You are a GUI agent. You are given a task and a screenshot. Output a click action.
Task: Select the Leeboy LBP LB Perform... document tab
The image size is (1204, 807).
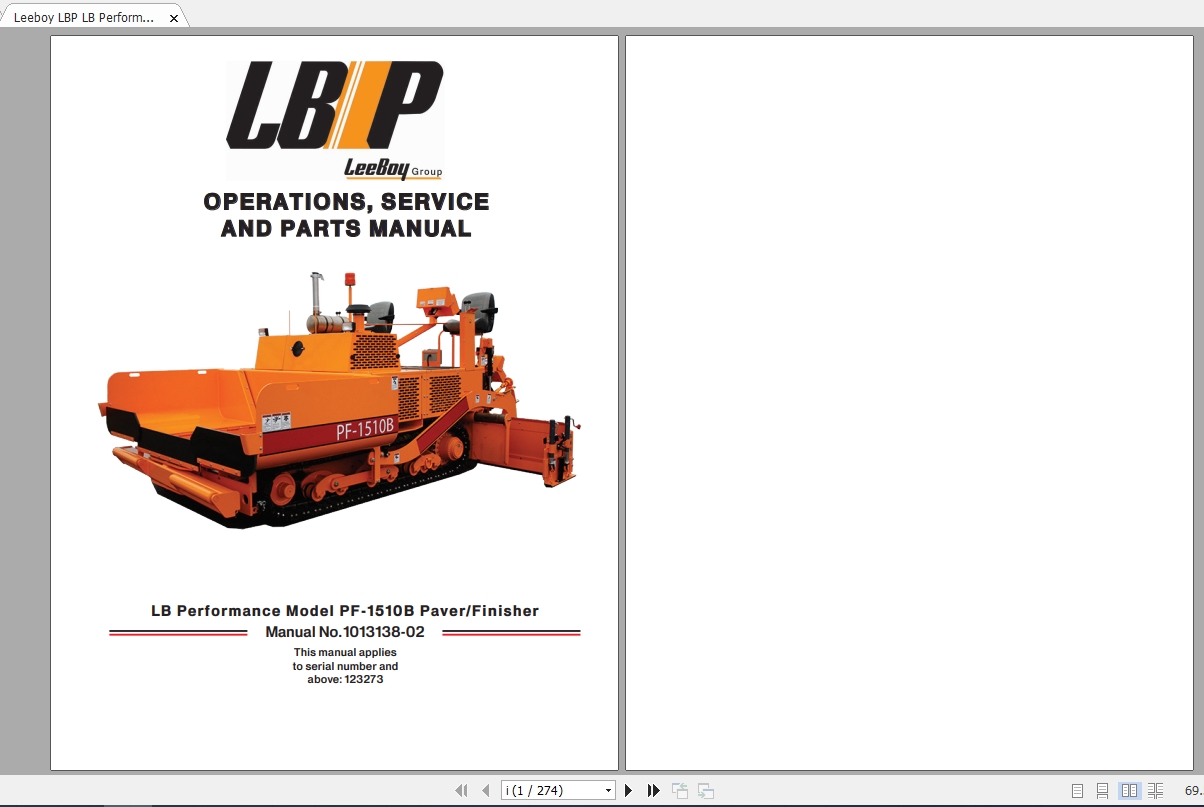85,17
